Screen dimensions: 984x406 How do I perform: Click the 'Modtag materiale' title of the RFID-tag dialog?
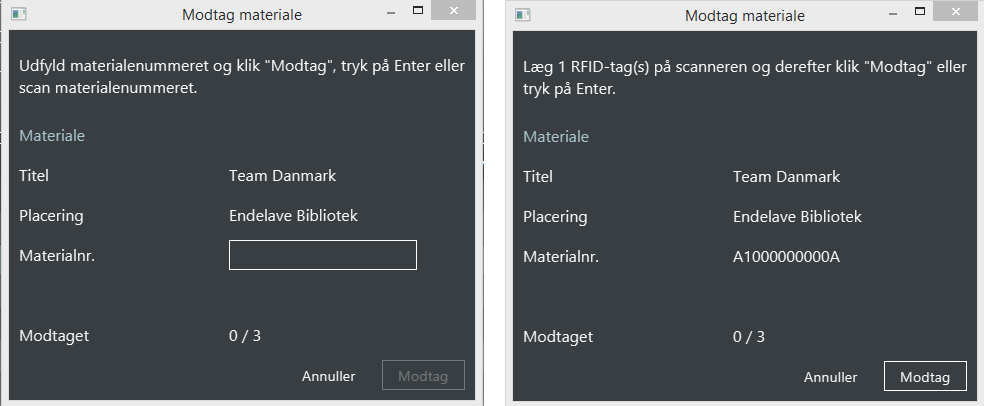[744, 15]
